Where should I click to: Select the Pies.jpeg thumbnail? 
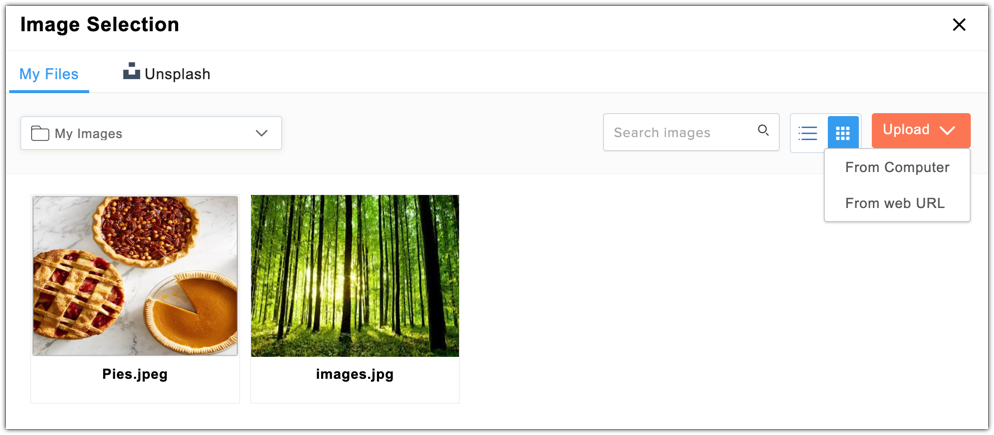pyautogui.click(x=135, y=276)
